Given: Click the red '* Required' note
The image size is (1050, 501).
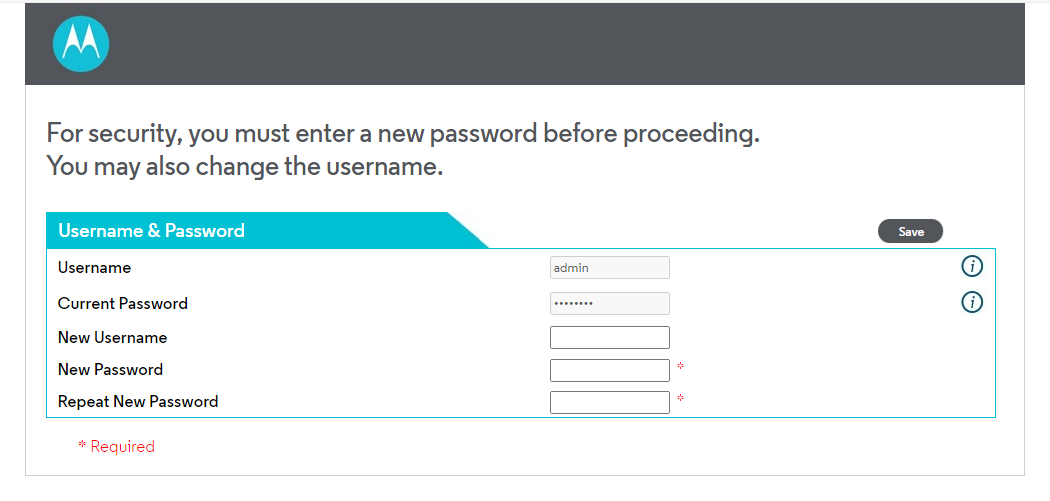Looking at the screenshot, I should point(117,446).
